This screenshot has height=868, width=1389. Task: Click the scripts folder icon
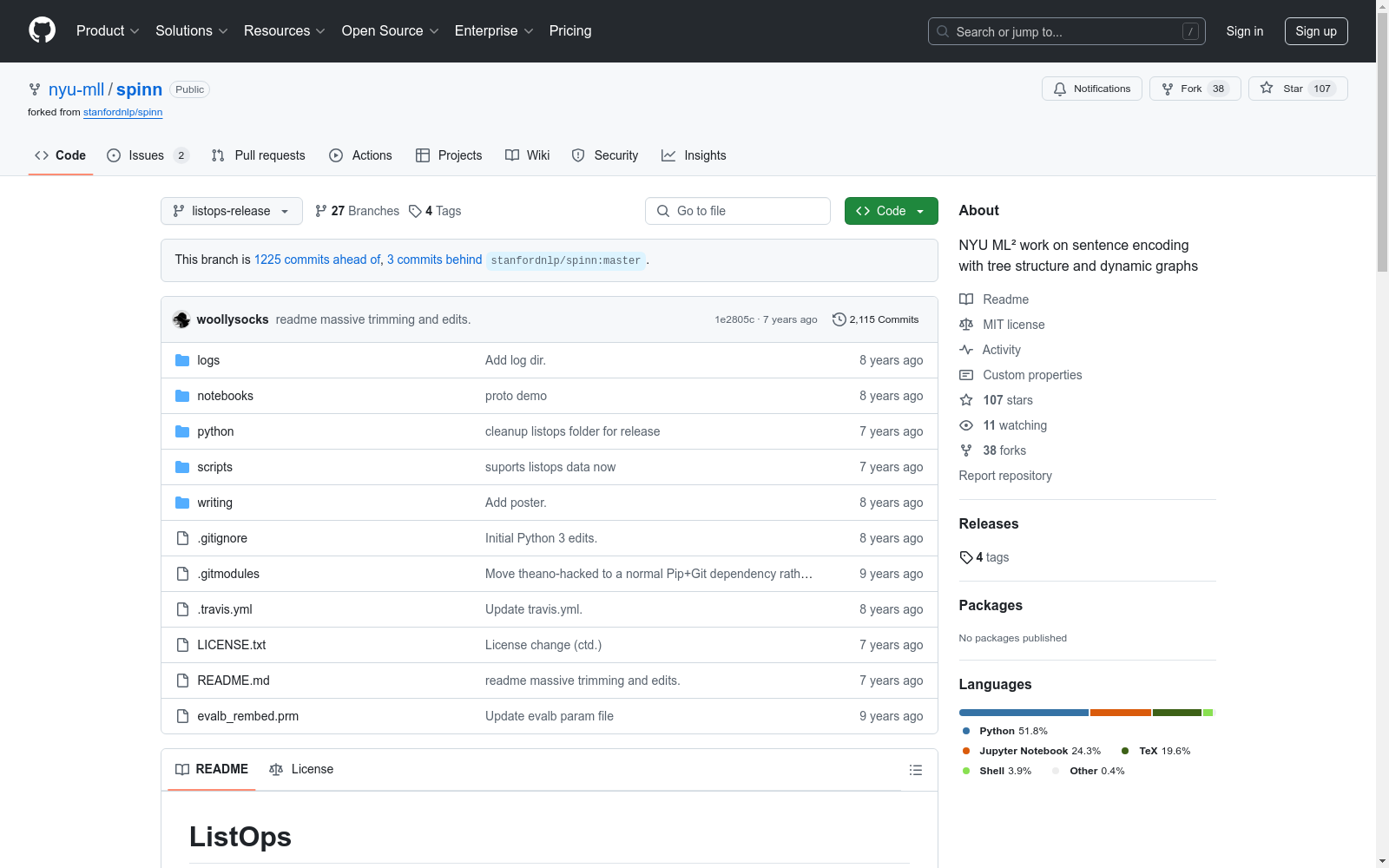pos(182,467)
